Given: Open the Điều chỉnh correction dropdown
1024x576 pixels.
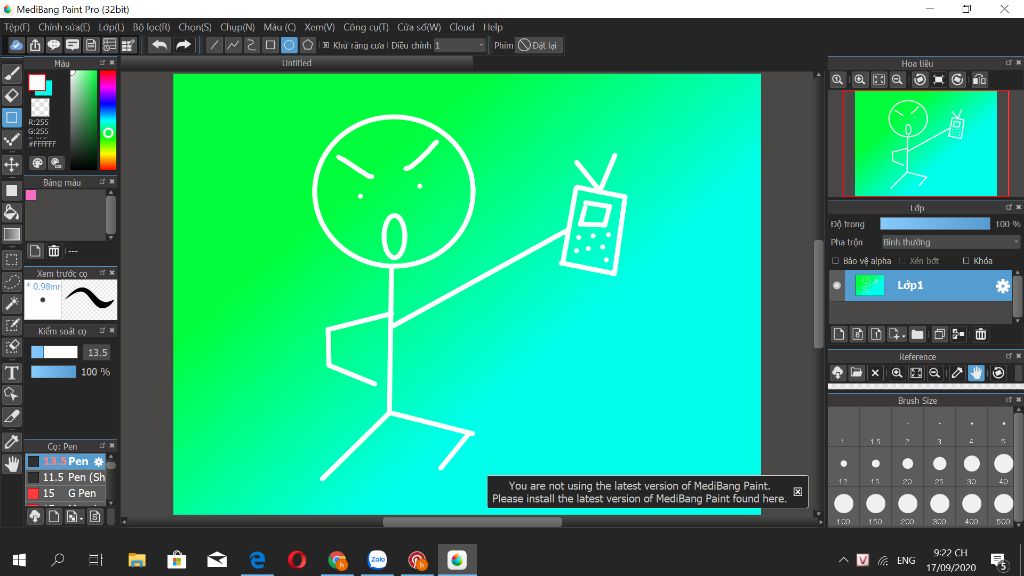Looking at the screenshot, I should 460,45.
